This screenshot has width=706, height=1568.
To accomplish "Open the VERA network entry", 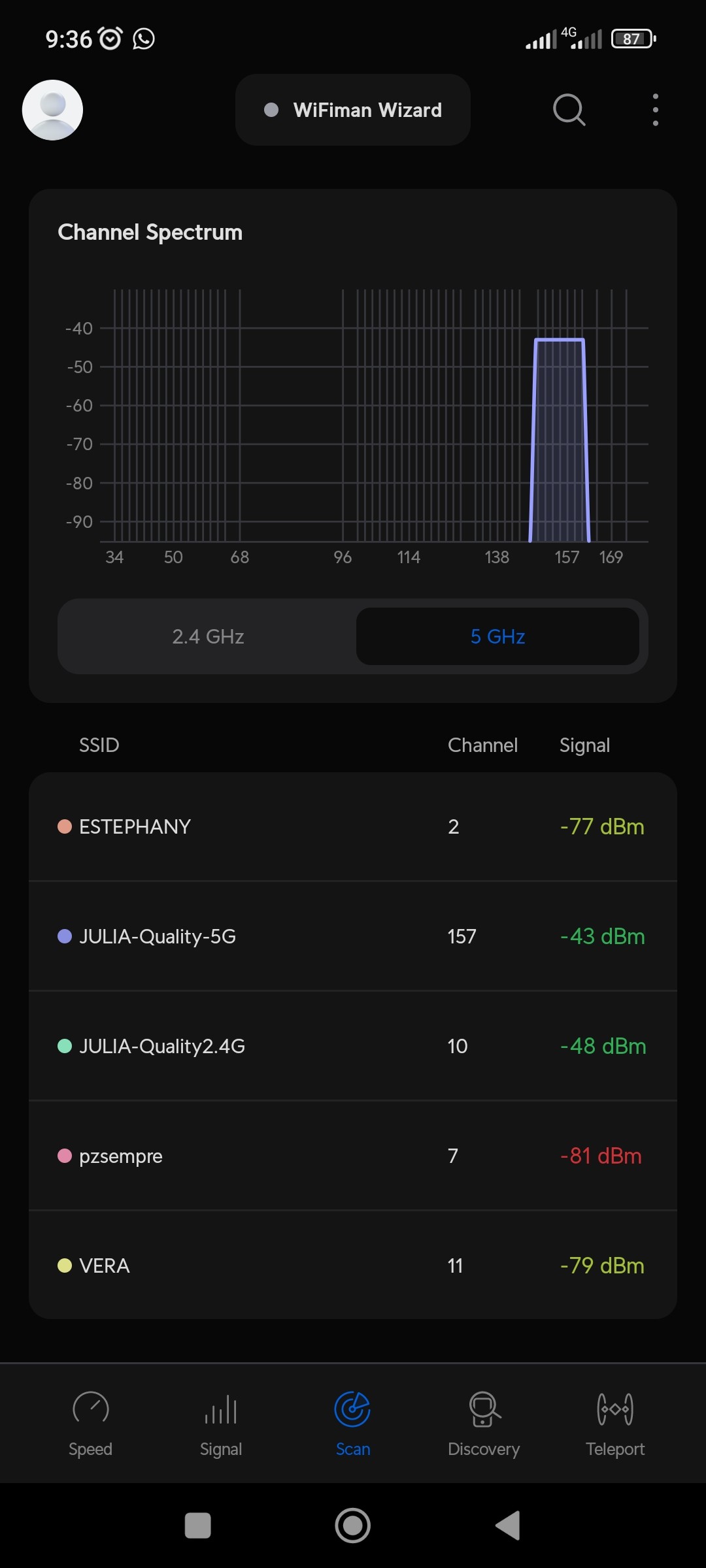I will tap(353, 1266).
